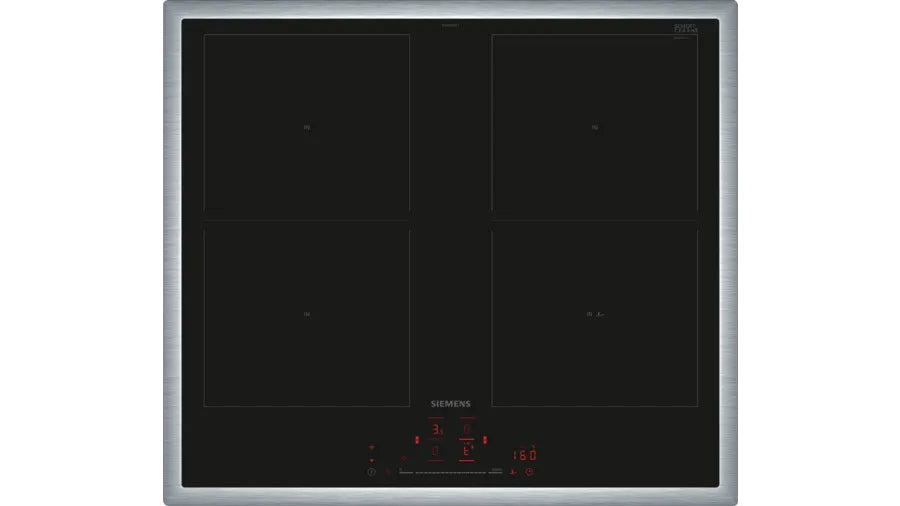Tap the small red icon above the slider start

click(x=403, y=458)
